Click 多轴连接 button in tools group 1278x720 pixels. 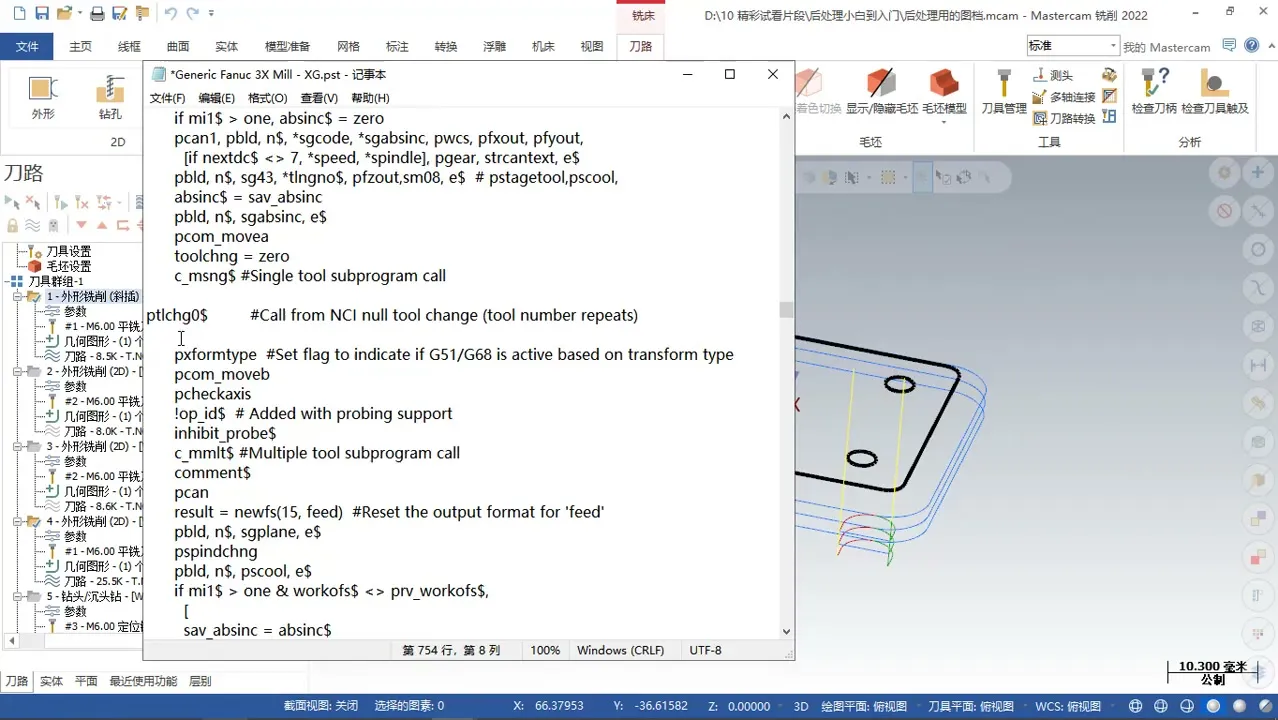1064,97
